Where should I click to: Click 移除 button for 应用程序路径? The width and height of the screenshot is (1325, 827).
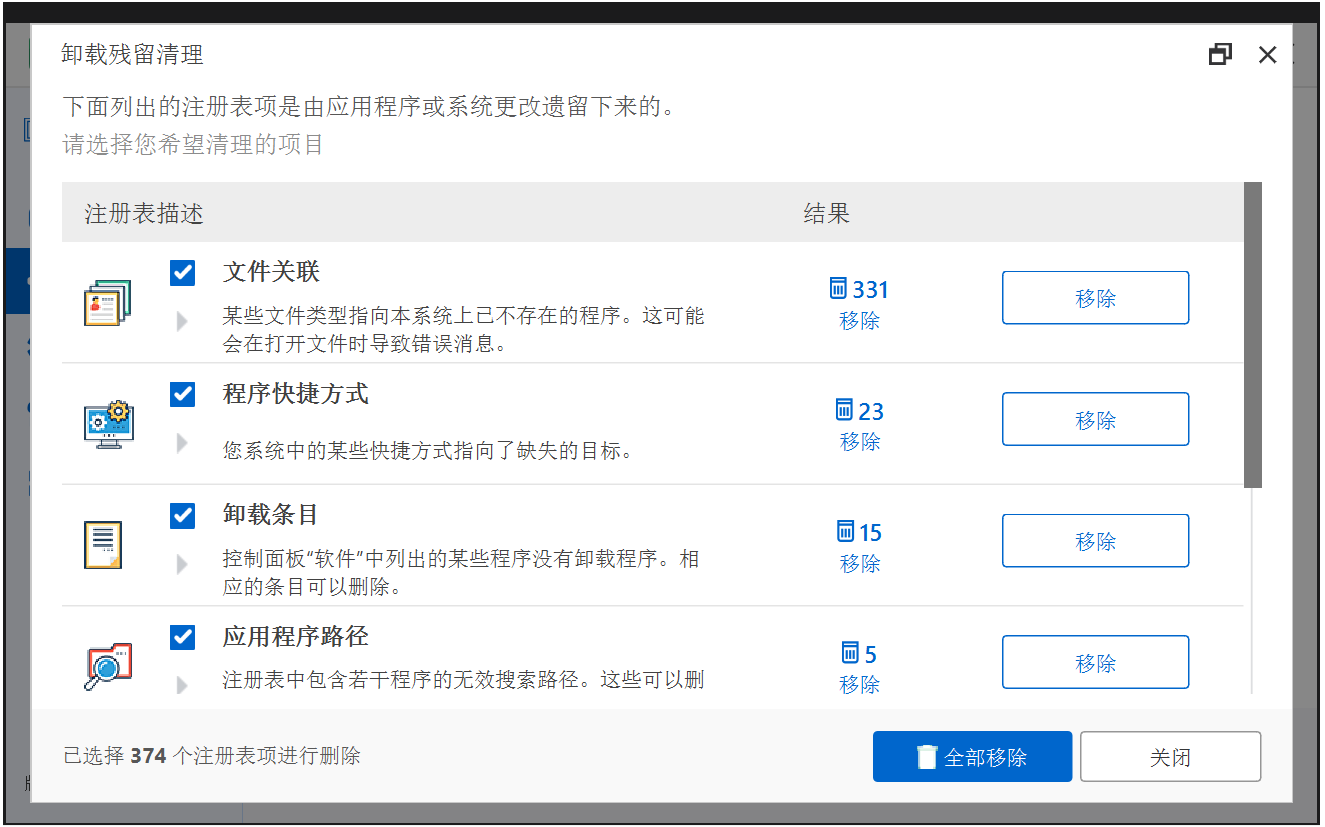coord(1095,662)
